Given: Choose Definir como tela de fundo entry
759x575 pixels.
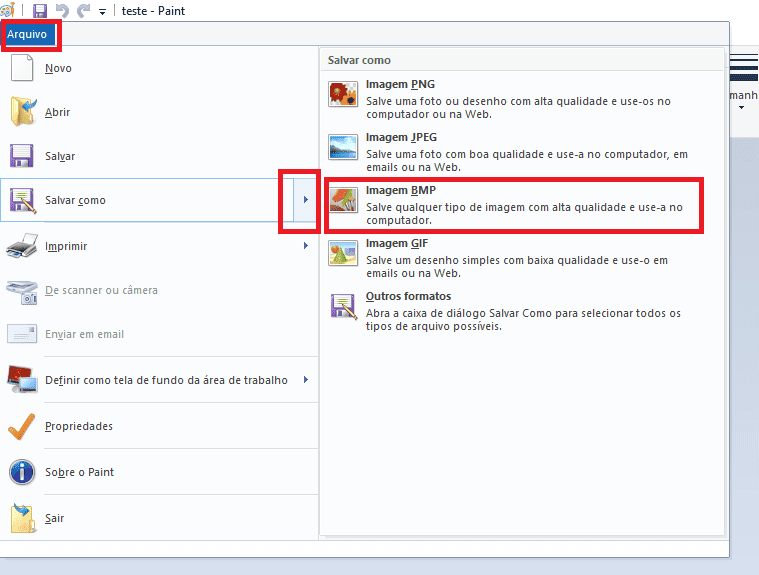Looking at the screenshot, I should point(159,380).
